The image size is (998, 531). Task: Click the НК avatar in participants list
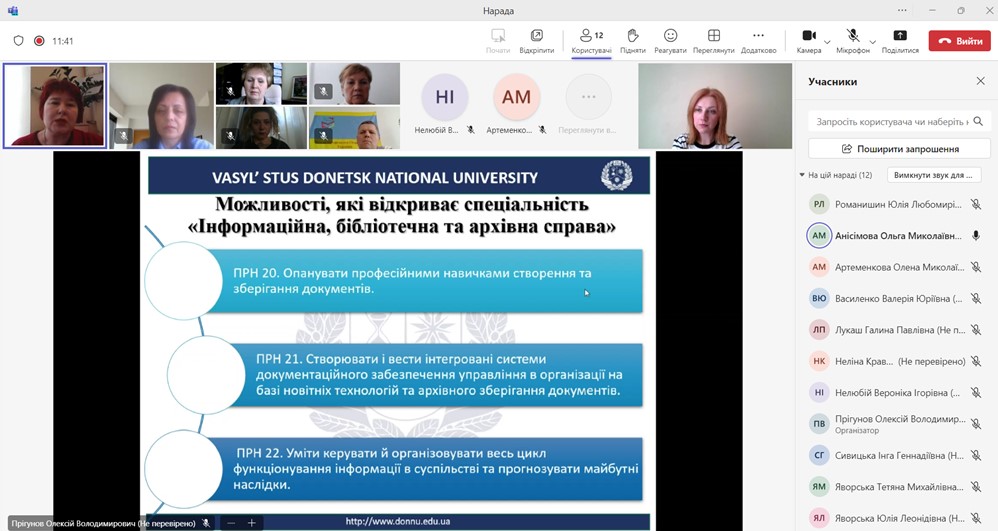(819, 361)
